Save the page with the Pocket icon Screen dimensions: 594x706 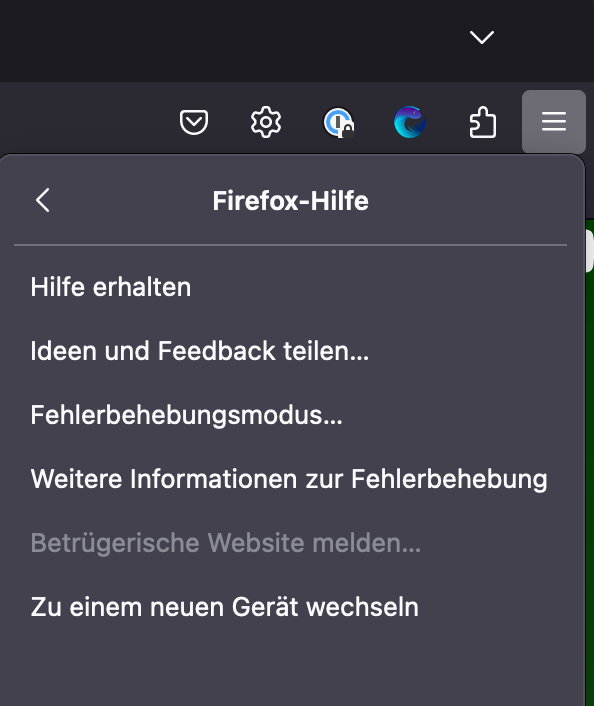click(x=194, y=122)
